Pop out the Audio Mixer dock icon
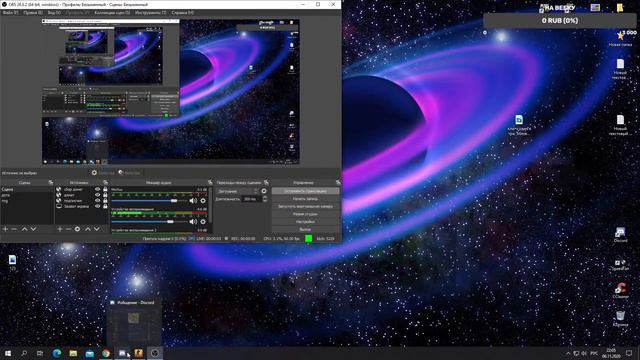This screenshot has height=360, width=640. 210,182
